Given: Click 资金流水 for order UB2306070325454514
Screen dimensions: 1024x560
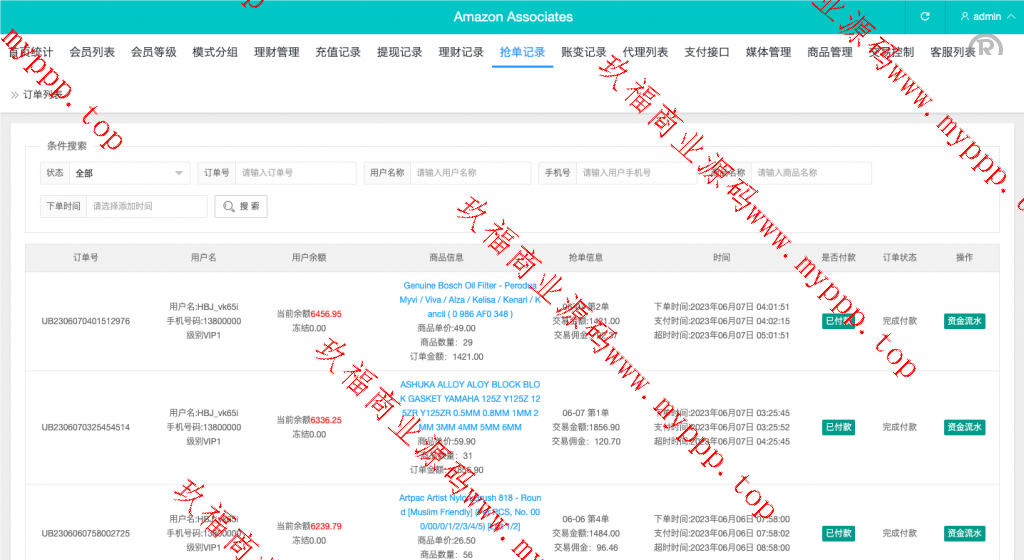Looking at the screenshot, I should [964, 427].
